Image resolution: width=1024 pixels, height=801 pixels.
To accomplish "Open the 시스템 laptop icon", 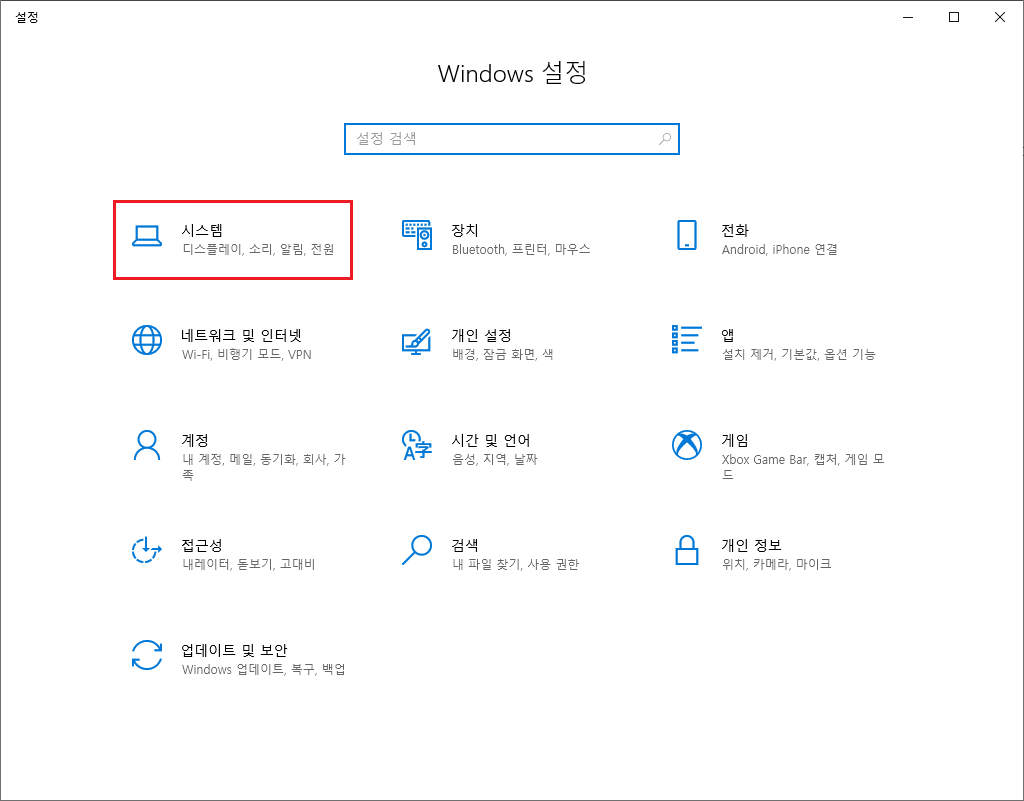I will coord(147,236).
